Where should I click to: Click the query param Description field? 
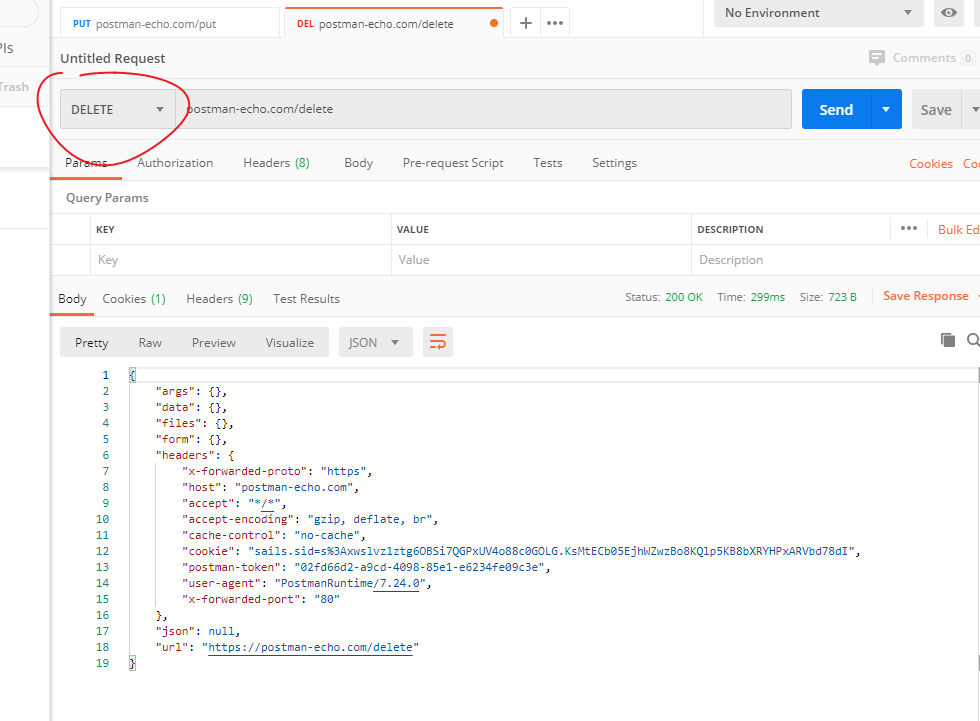(x=835, y=260)
